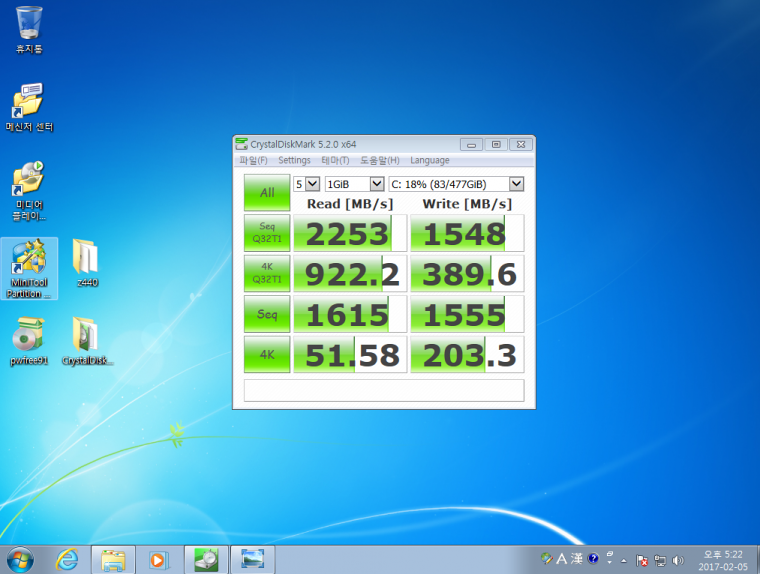Launch Internet Explorer from the taskbar
This screenshot has height=574, width=760.
pos(67,560)
